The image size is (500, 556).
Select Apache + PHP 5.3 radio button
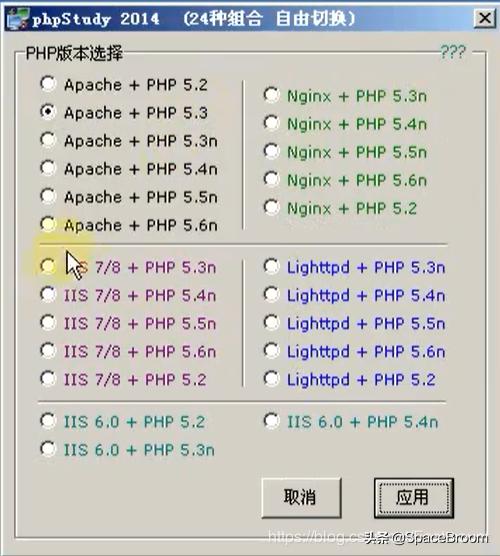pos(48,112)
